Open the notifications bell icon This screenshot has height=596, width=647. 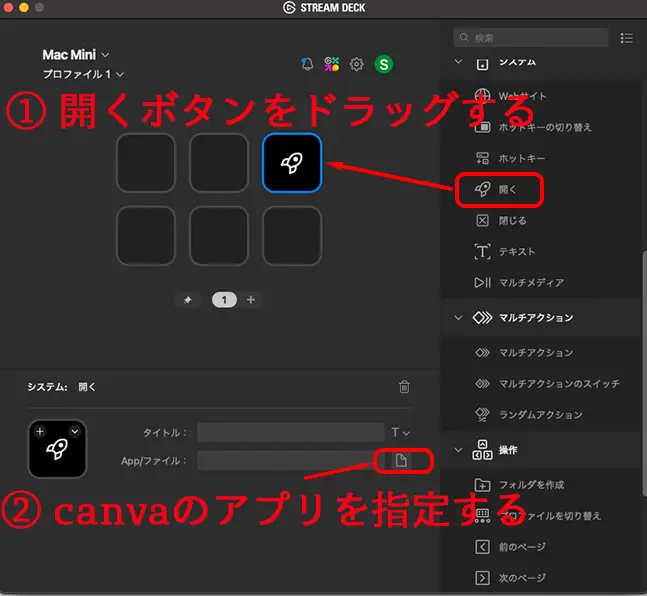coord(307,64)
